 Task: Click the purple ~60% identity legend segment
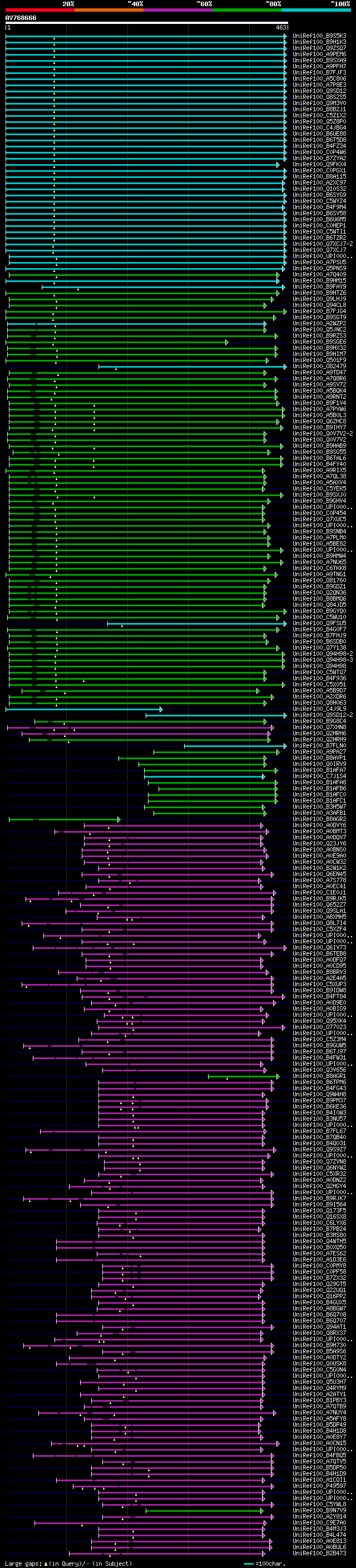click(x=179, y=10)
